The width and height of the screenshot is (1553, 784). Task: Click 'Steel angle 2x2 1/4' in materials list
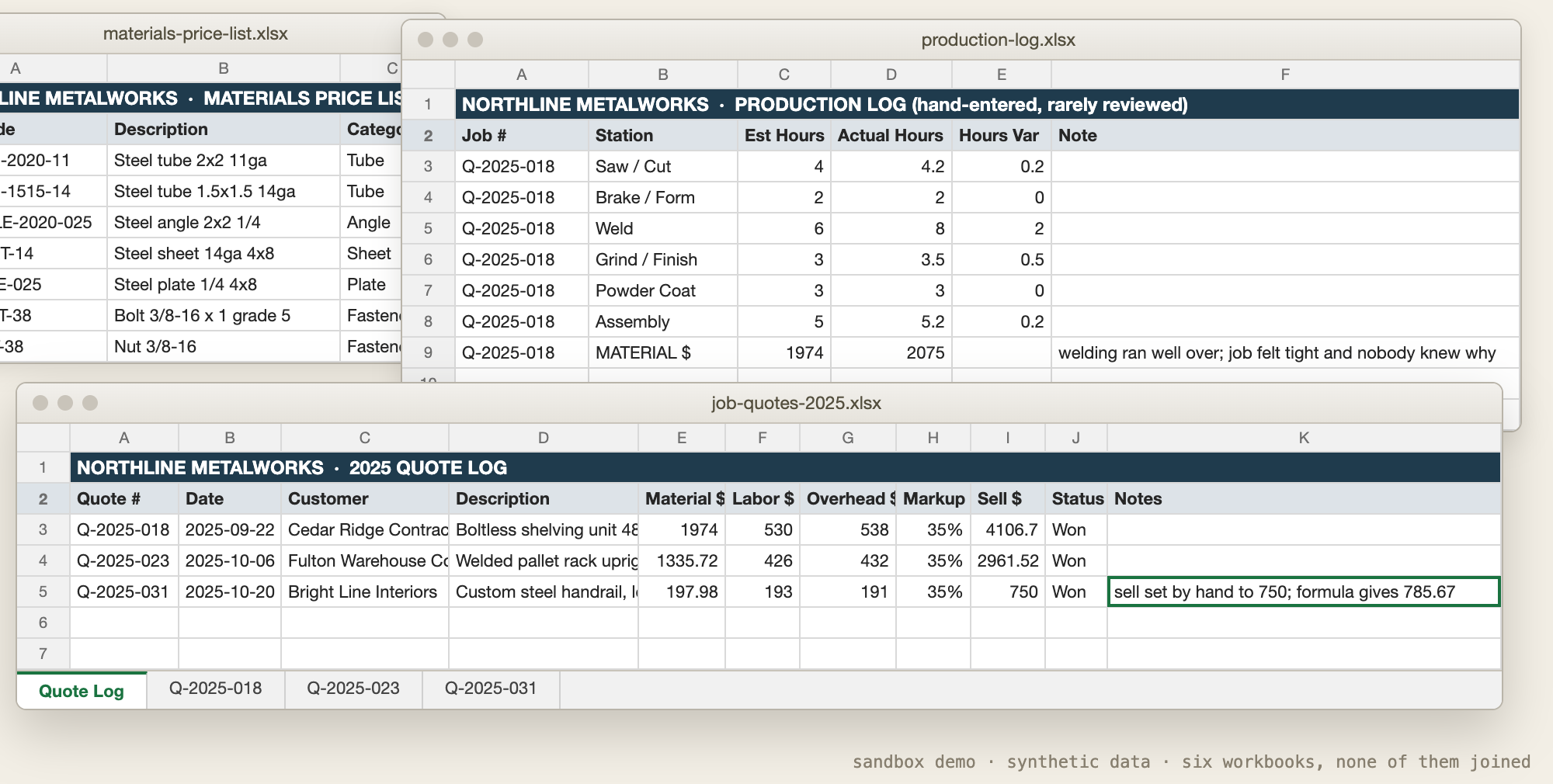coord(224,222)
